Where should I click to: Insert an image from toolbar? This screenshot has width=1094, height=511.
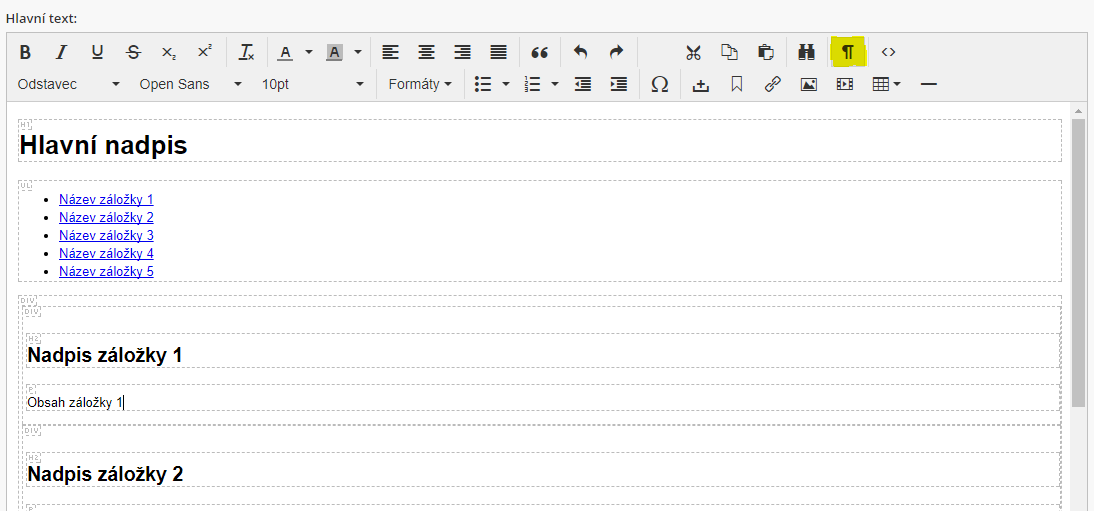click(809, 85)
